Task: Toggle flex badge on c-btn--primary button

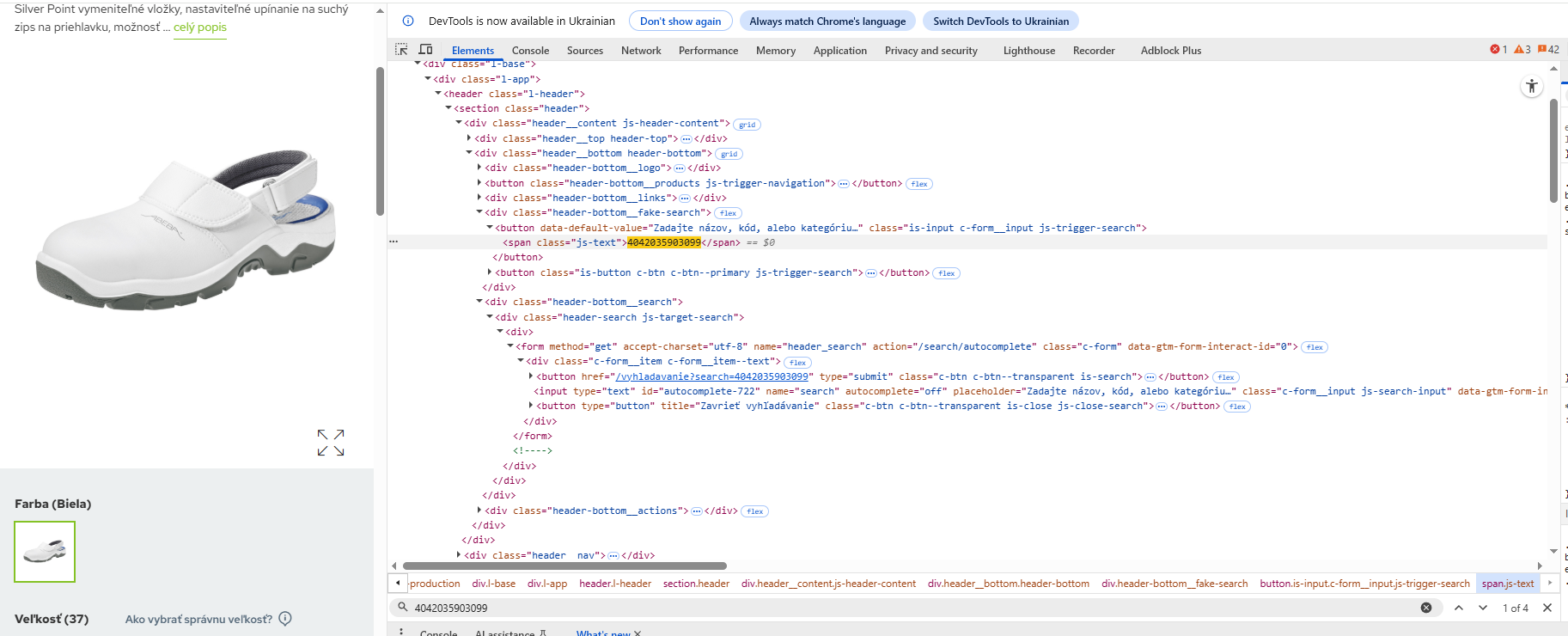Action: click(x=947, y=273)
